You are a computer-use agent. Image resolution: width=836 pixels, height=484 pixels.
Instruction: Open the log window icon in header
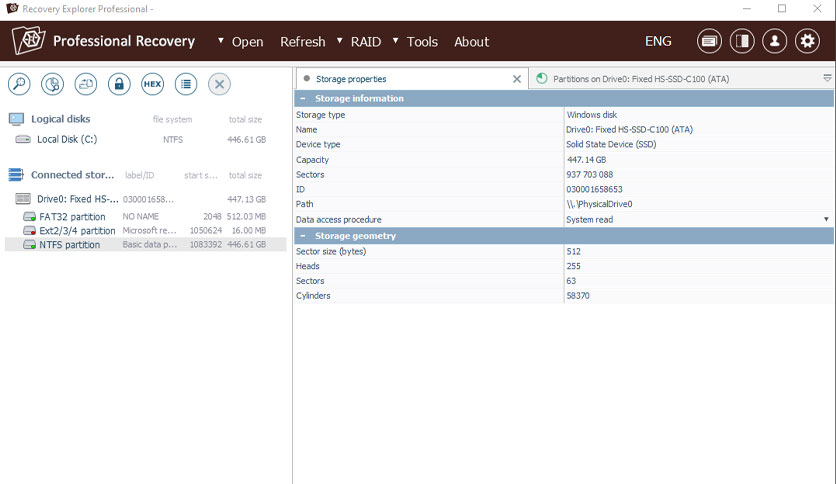tap(709, 41)
